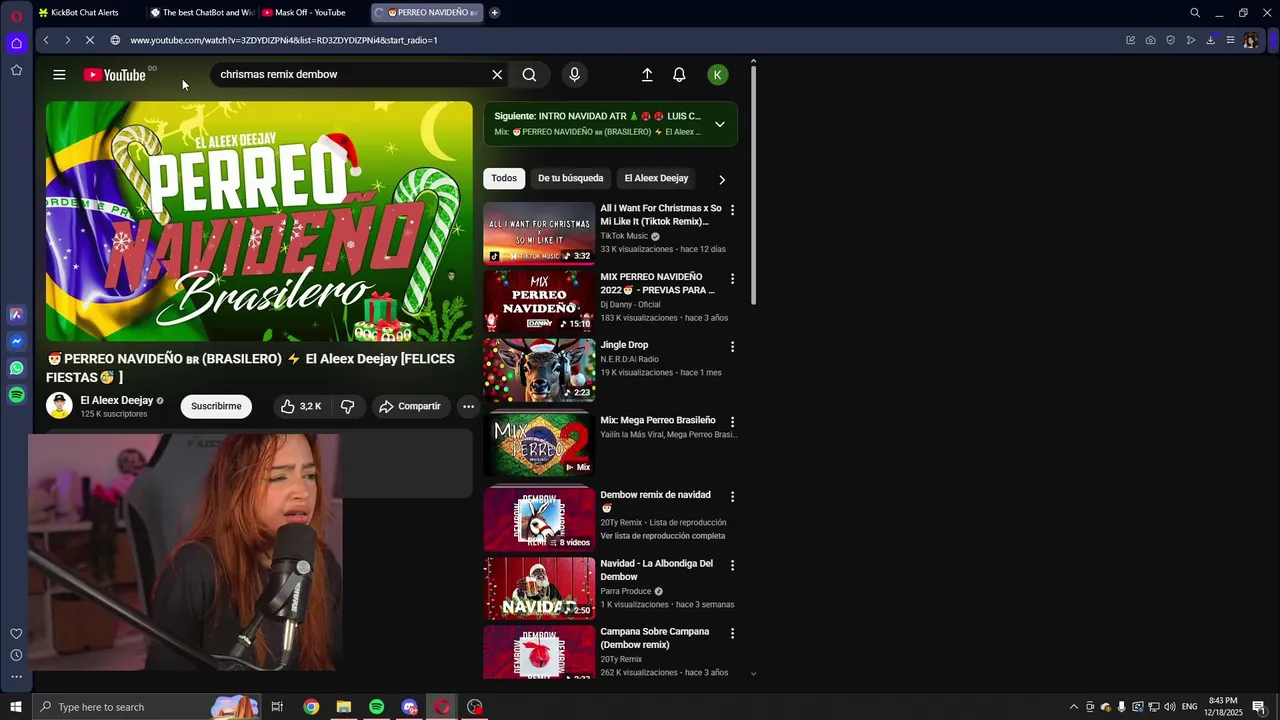
Task: Run the YouTube magnifier search button
Action: point(529,75)
